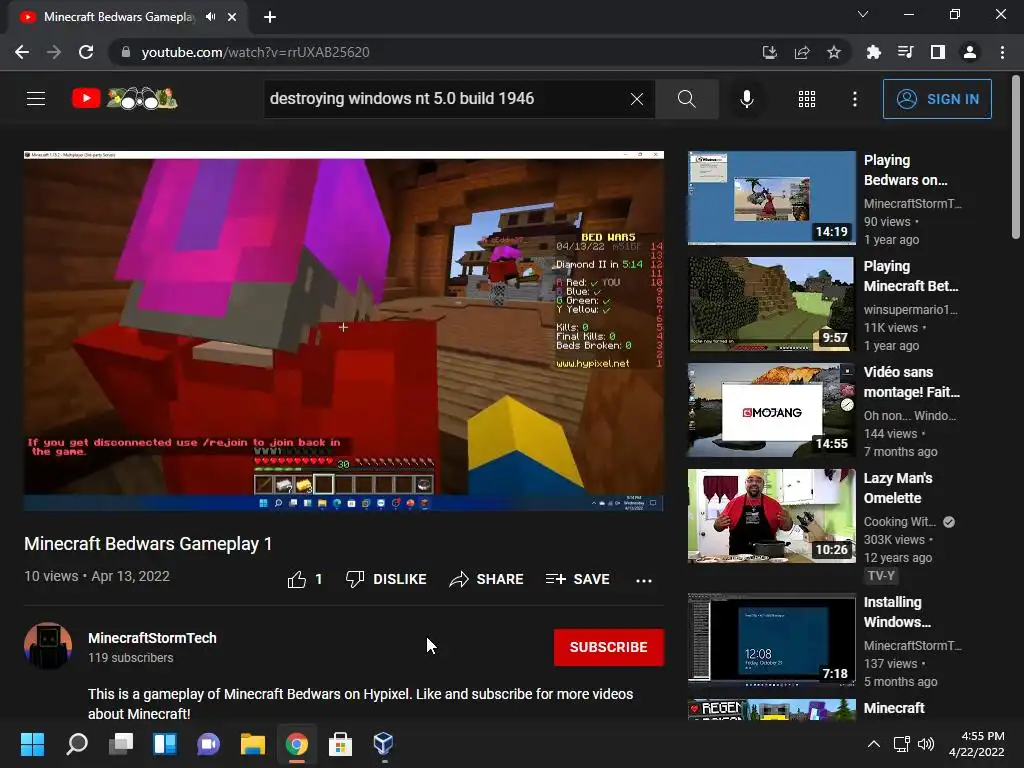The image size is (1024, 768).
Task: Open Chrome extensions puzzle icon
Action: coord(873,52)
